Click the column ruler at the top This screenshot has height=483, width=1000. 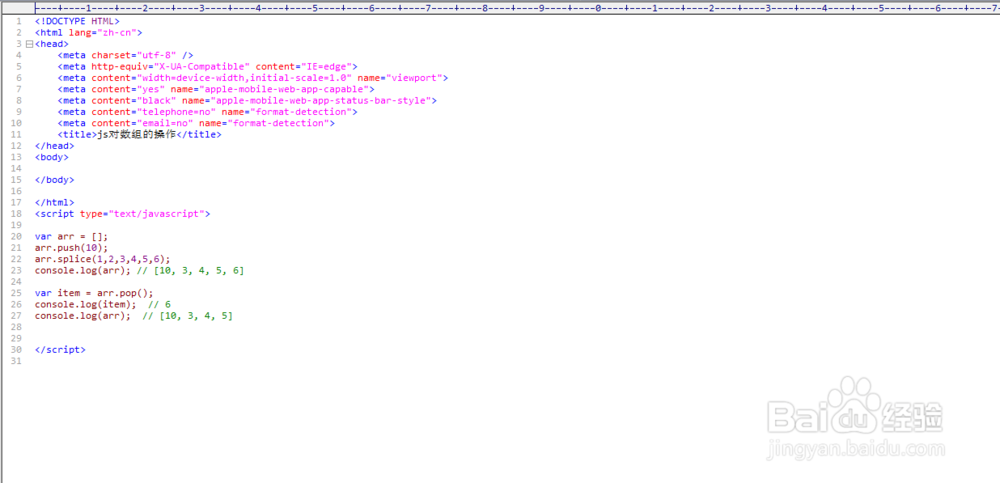tap(517, 9)
